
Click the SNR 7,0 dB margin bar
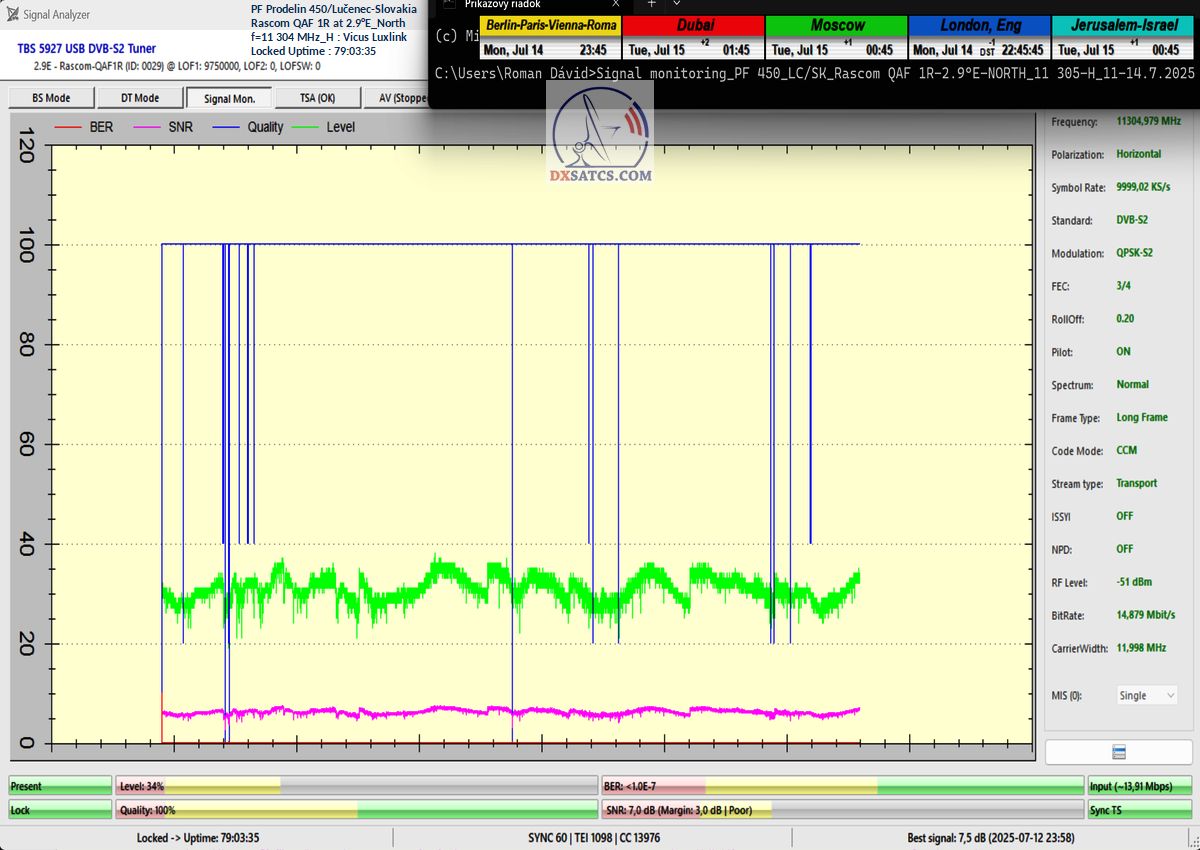pos(842,810)
